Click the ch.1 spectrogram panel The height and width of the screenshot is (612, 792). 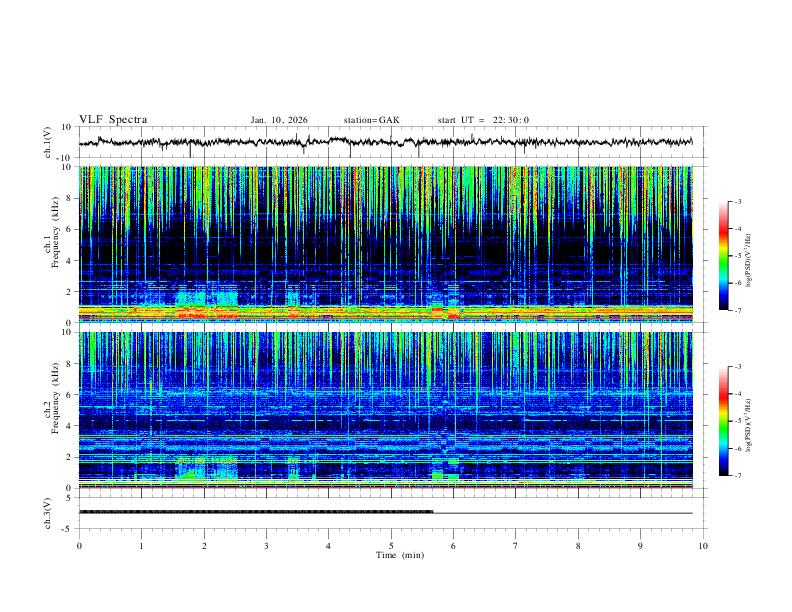pyautogui.click(x=385, y=244)
